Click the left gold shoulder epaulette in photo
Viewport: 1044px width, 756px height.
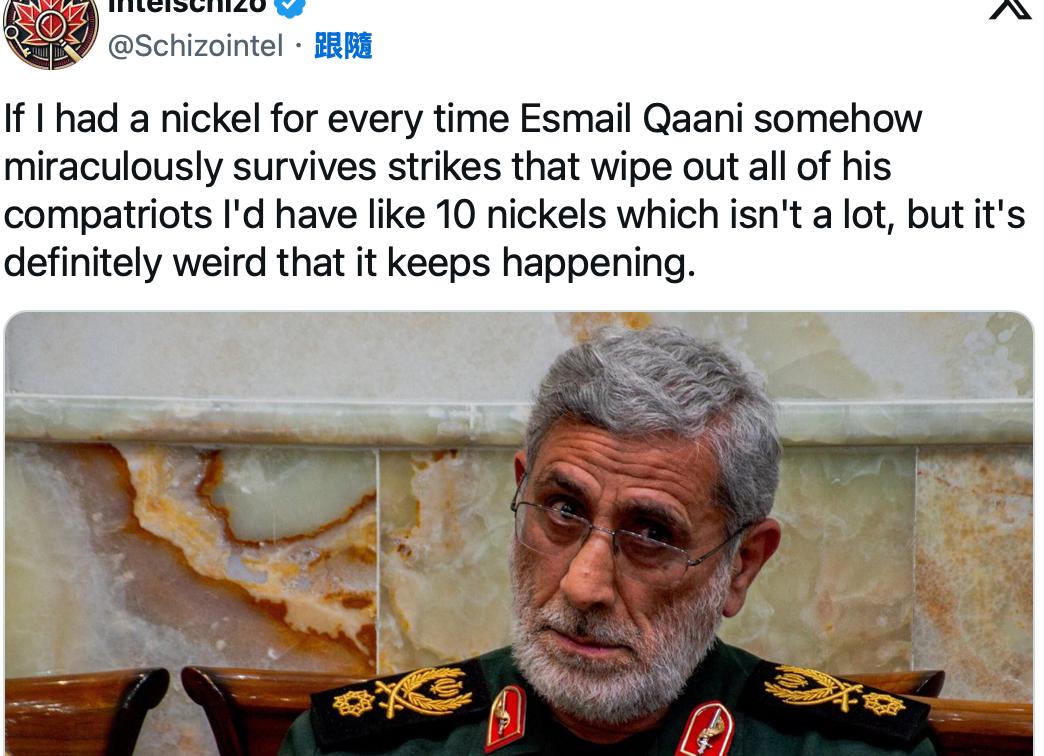pyautogui.click(x=399, y=694)
